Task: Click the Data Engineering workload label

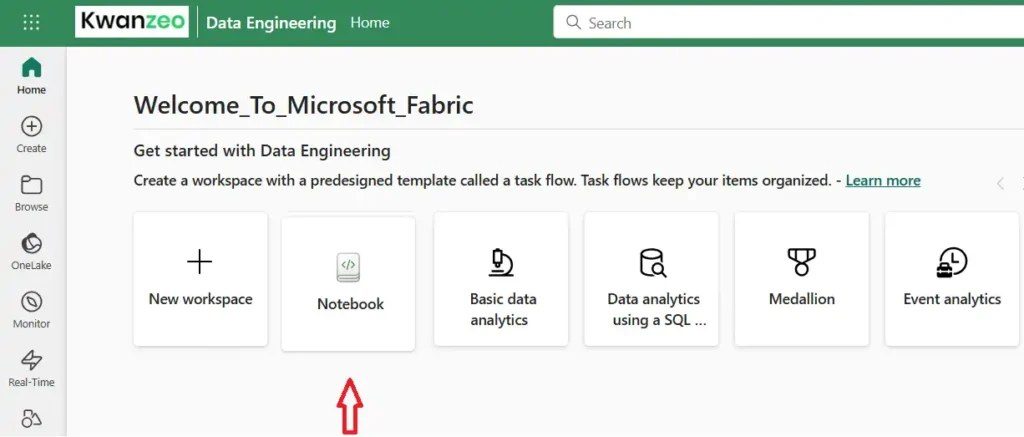Action: pos(271,23)
